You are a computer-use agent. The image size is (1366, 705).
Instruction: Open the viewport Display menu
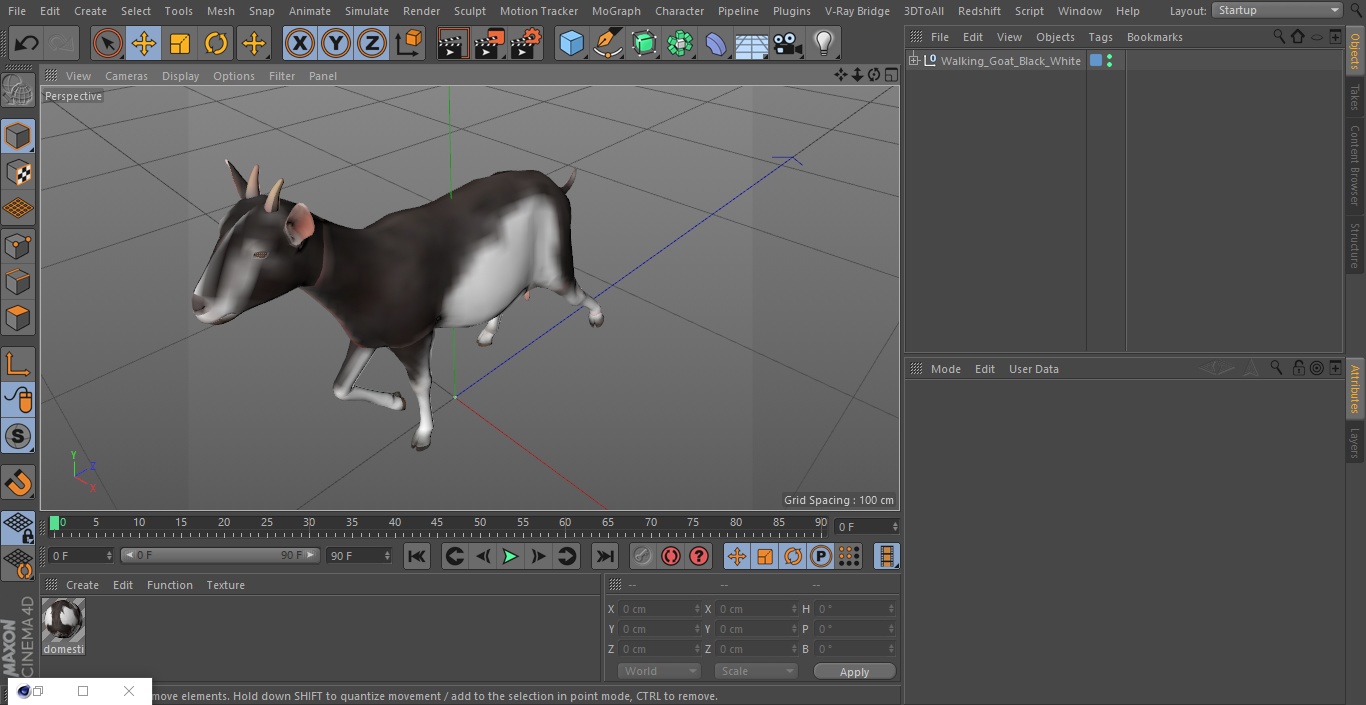180,76
